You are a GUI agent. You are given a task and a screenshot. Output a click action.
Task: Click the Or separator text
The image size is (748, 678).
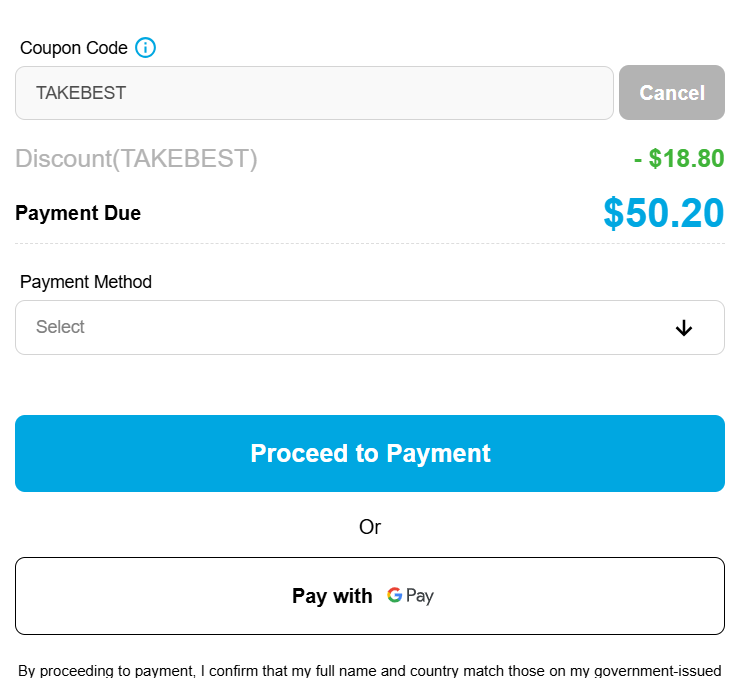(x=370, y=527)
